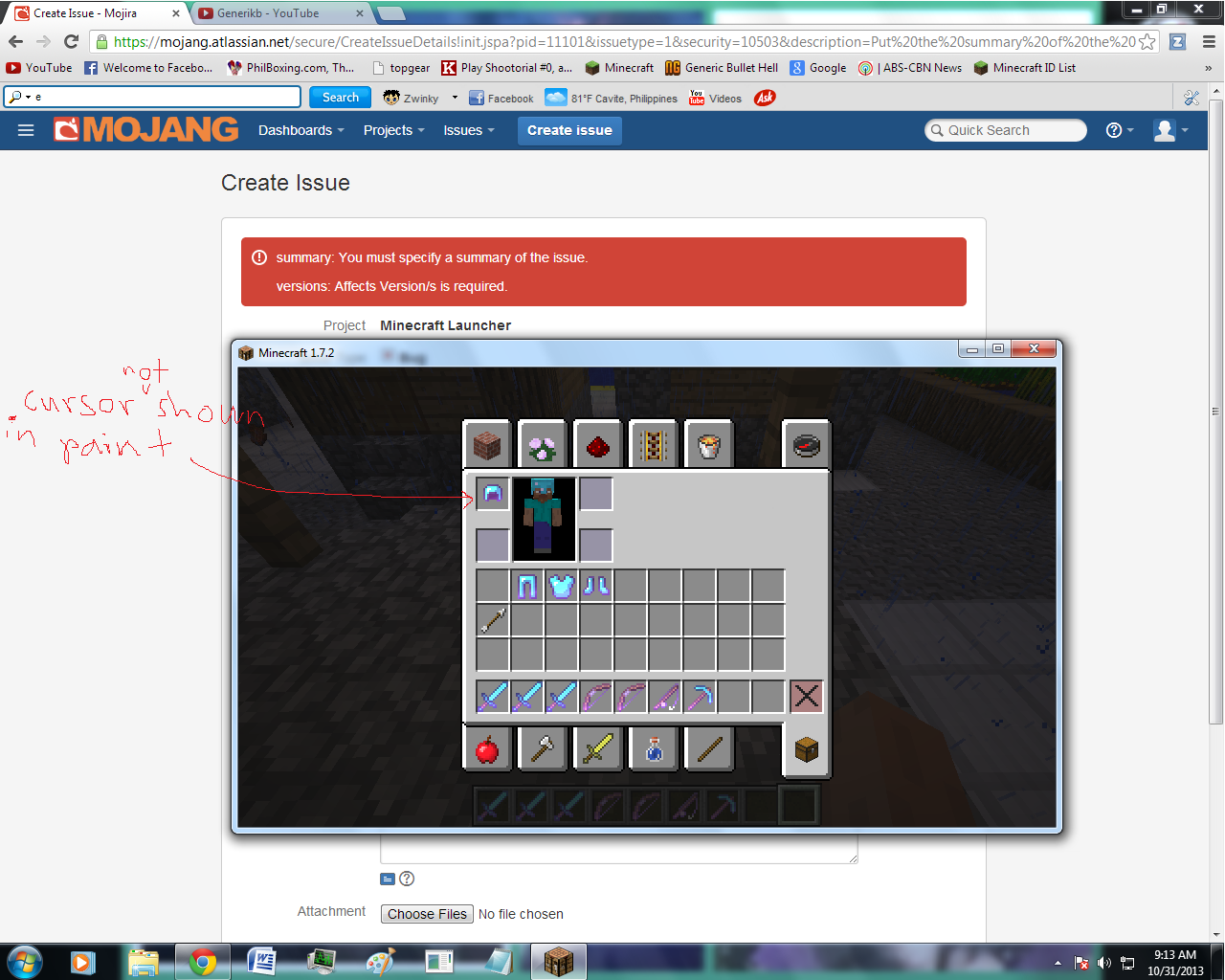This screenshot has height=980, width=1225.
Task: Click the Ask toolbar icon
Action: point(765,98)
